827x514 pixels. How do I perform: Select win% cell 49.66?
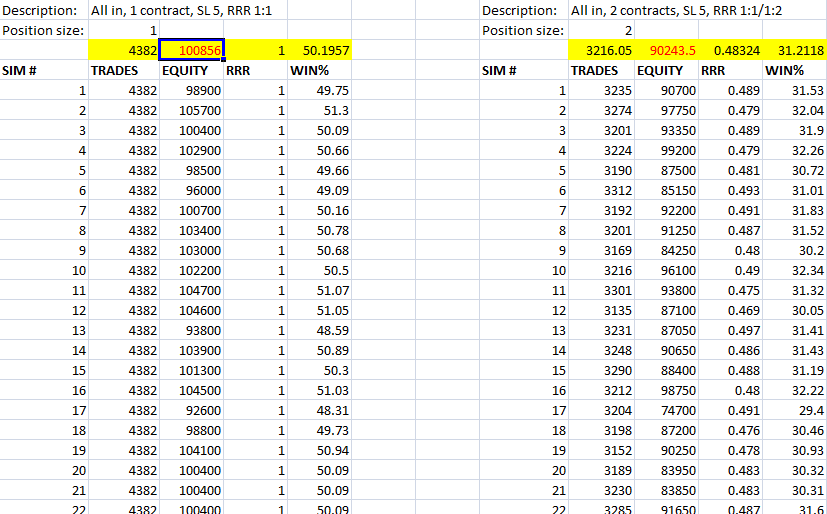pos(320,171)
